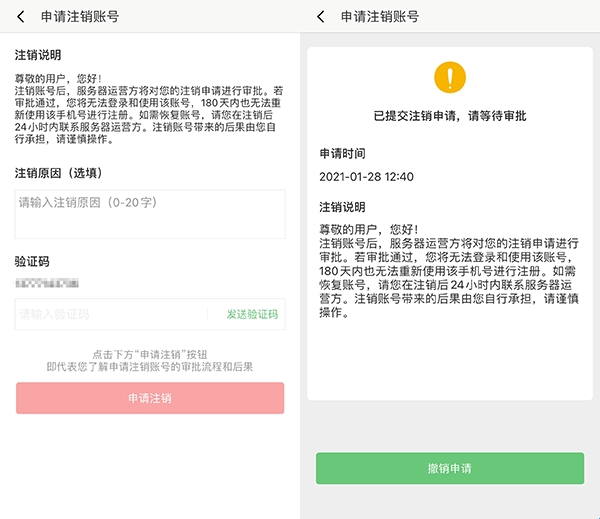Click the 请输入验证码 verification code field

coord(110,314)
